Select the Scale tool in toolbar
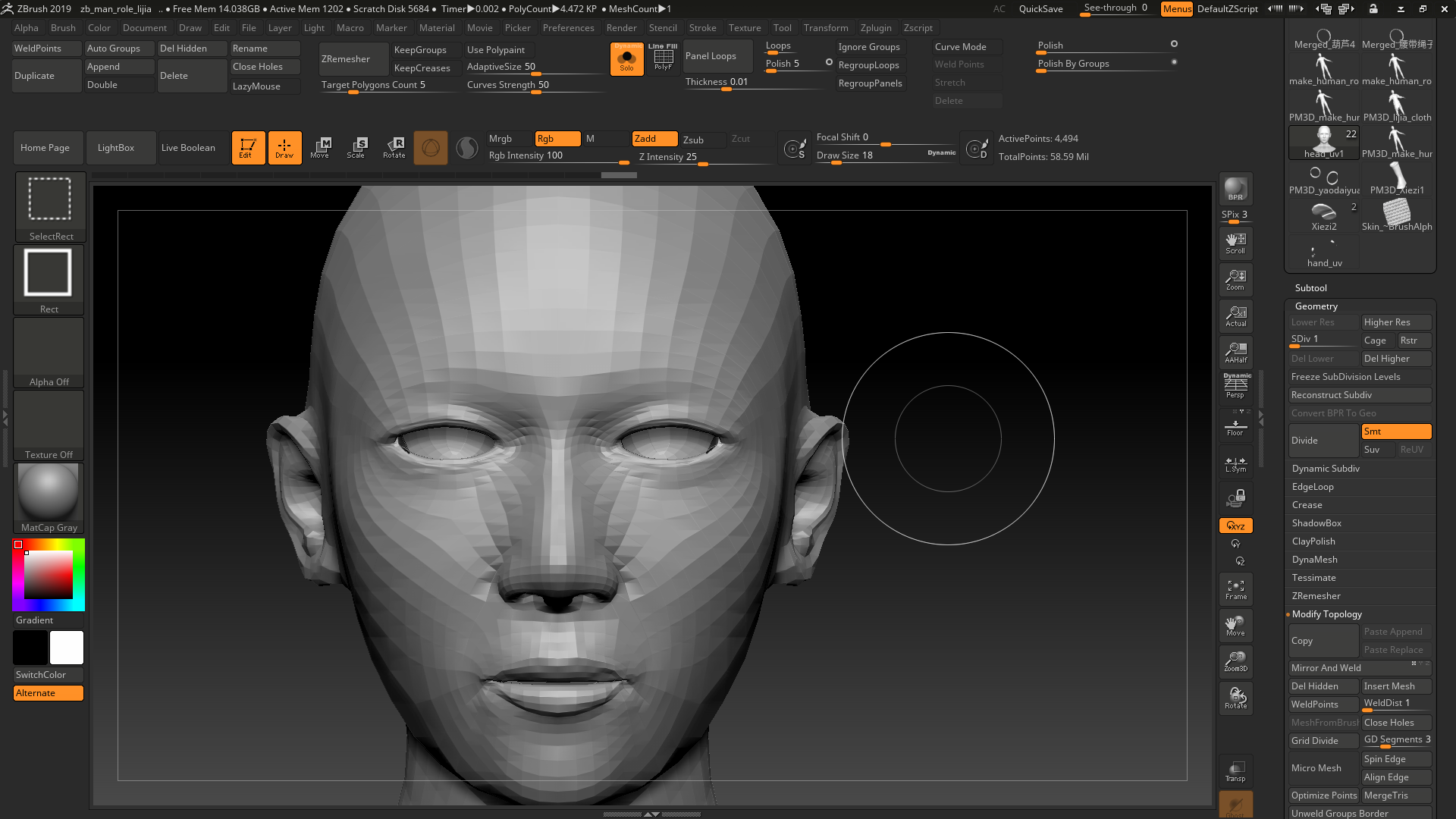 click(x=356, y=147)
